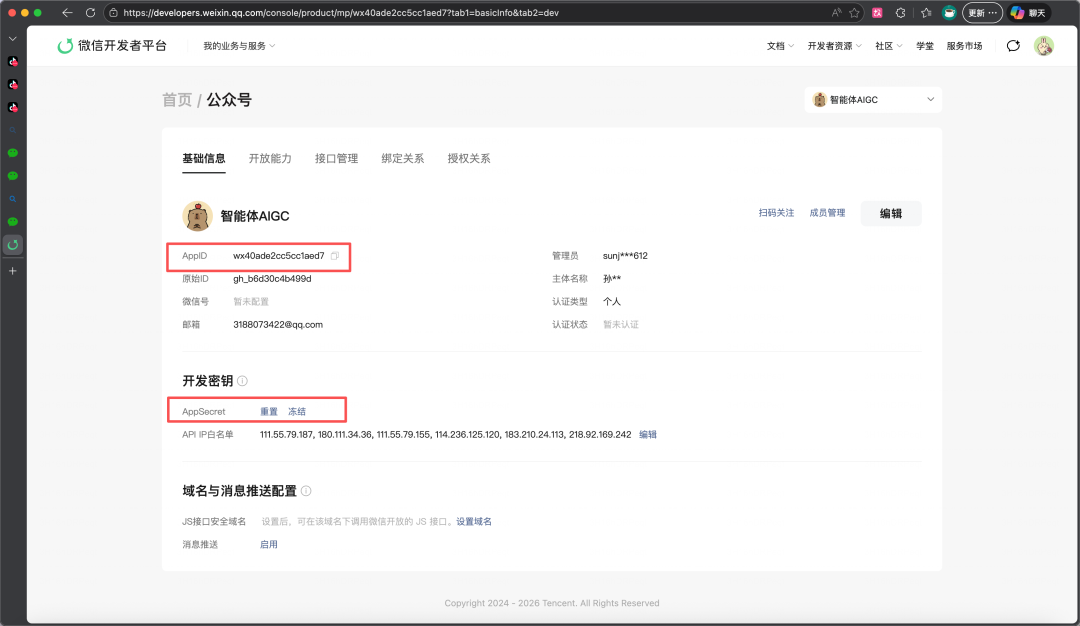
Task: Click the 智能体AIGC account name heading
Action: (255, 216)
